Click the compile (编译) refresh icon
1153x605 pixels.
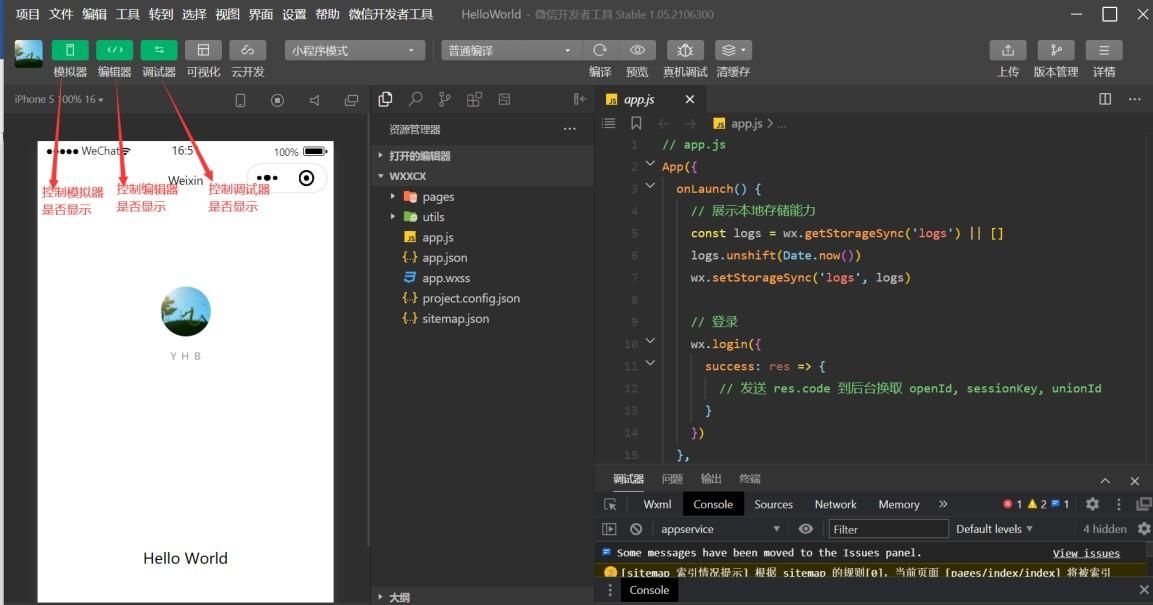(x=600, y=50)
